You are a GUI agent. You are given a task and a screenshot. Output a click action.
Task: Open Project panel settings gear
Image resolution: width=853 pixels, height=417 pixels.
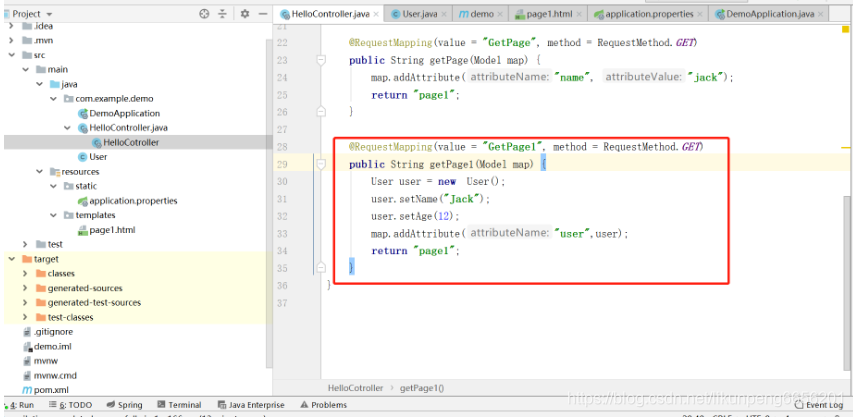[x=244, y=14]
